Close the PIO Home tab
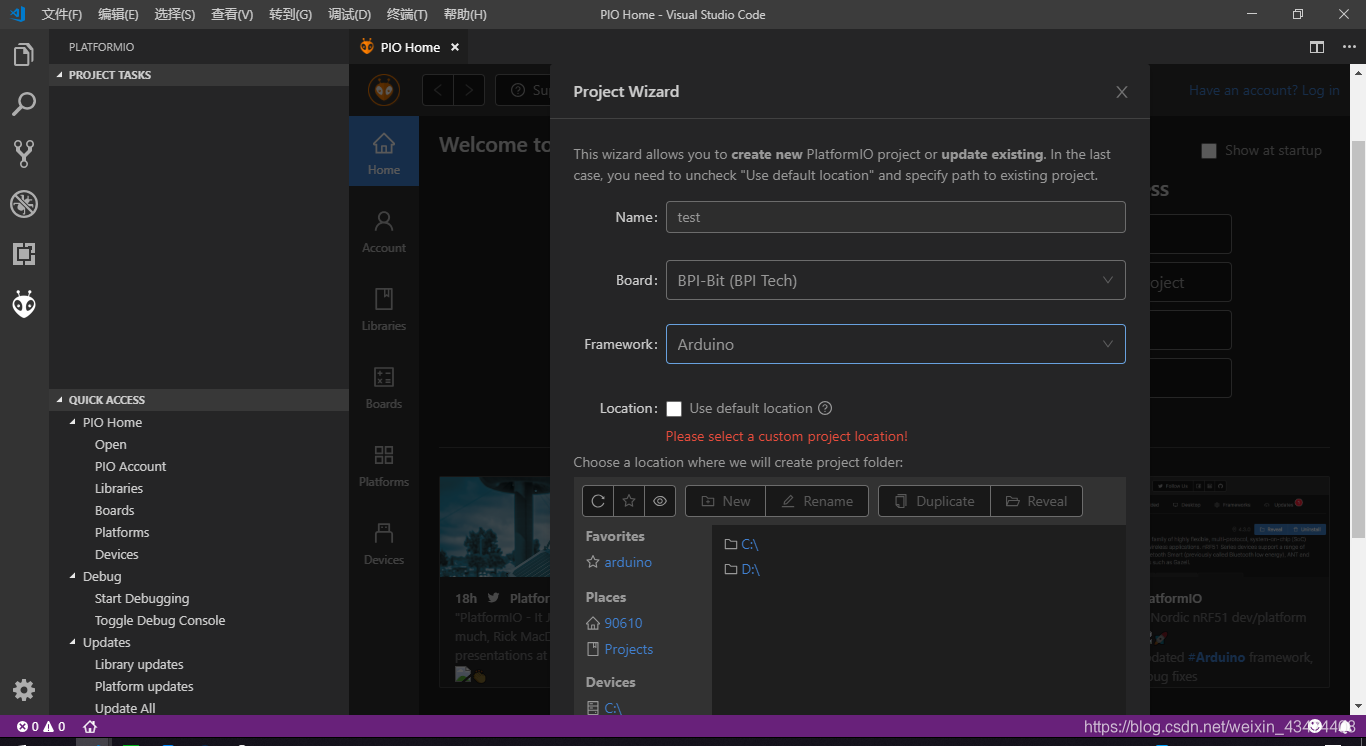 point(454,47)
